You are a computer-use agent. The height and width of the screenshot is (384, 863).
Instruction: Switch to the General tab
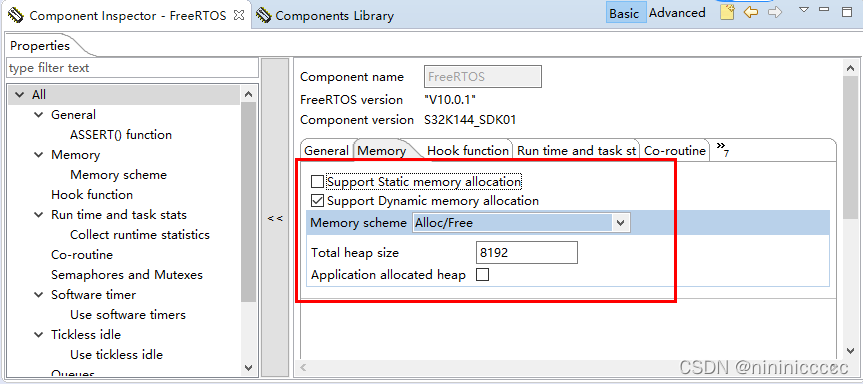326,151
